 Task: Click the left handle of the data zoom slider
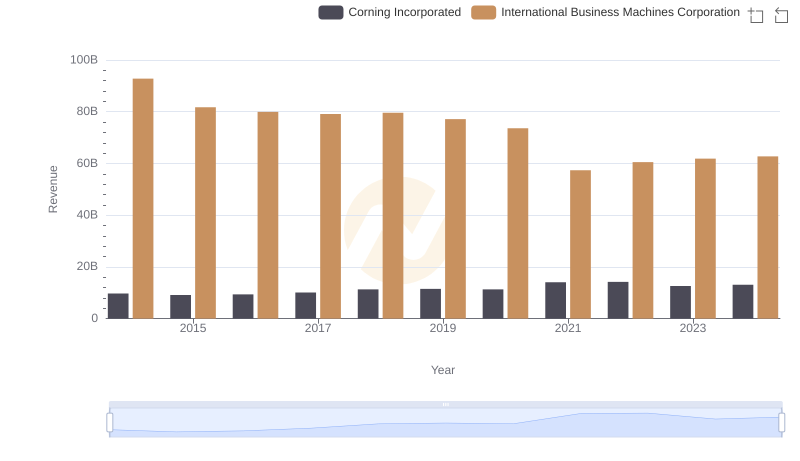(110, 423)
